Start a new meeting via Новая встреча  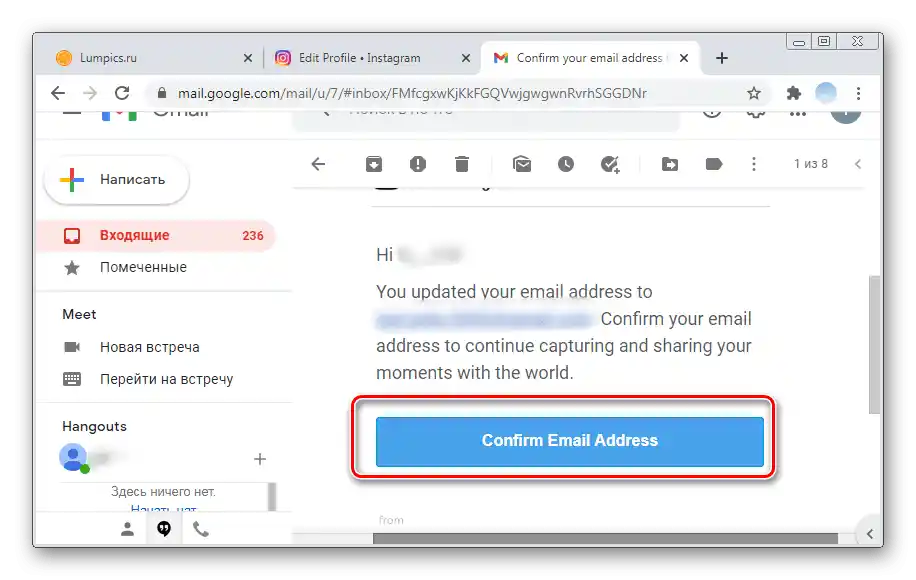(150, 347)
